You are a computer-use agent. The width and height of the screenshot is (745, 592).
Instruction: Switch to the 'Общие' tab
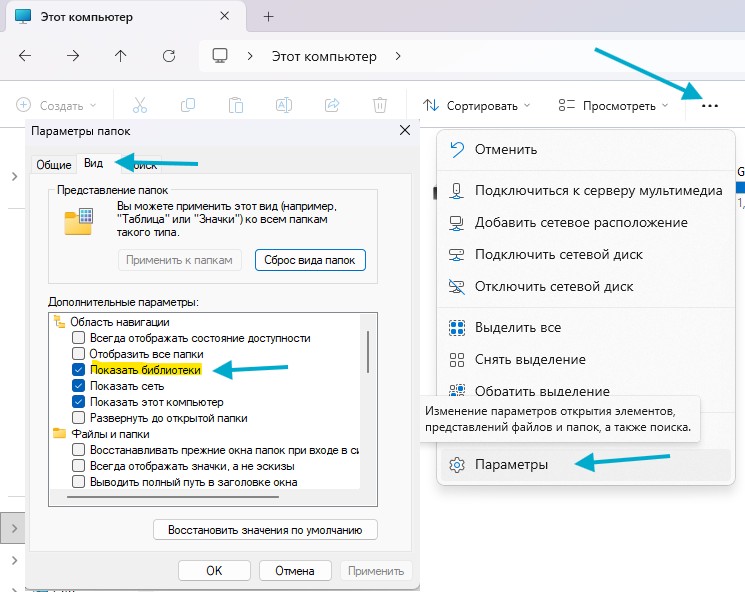[x=54, y=165]
